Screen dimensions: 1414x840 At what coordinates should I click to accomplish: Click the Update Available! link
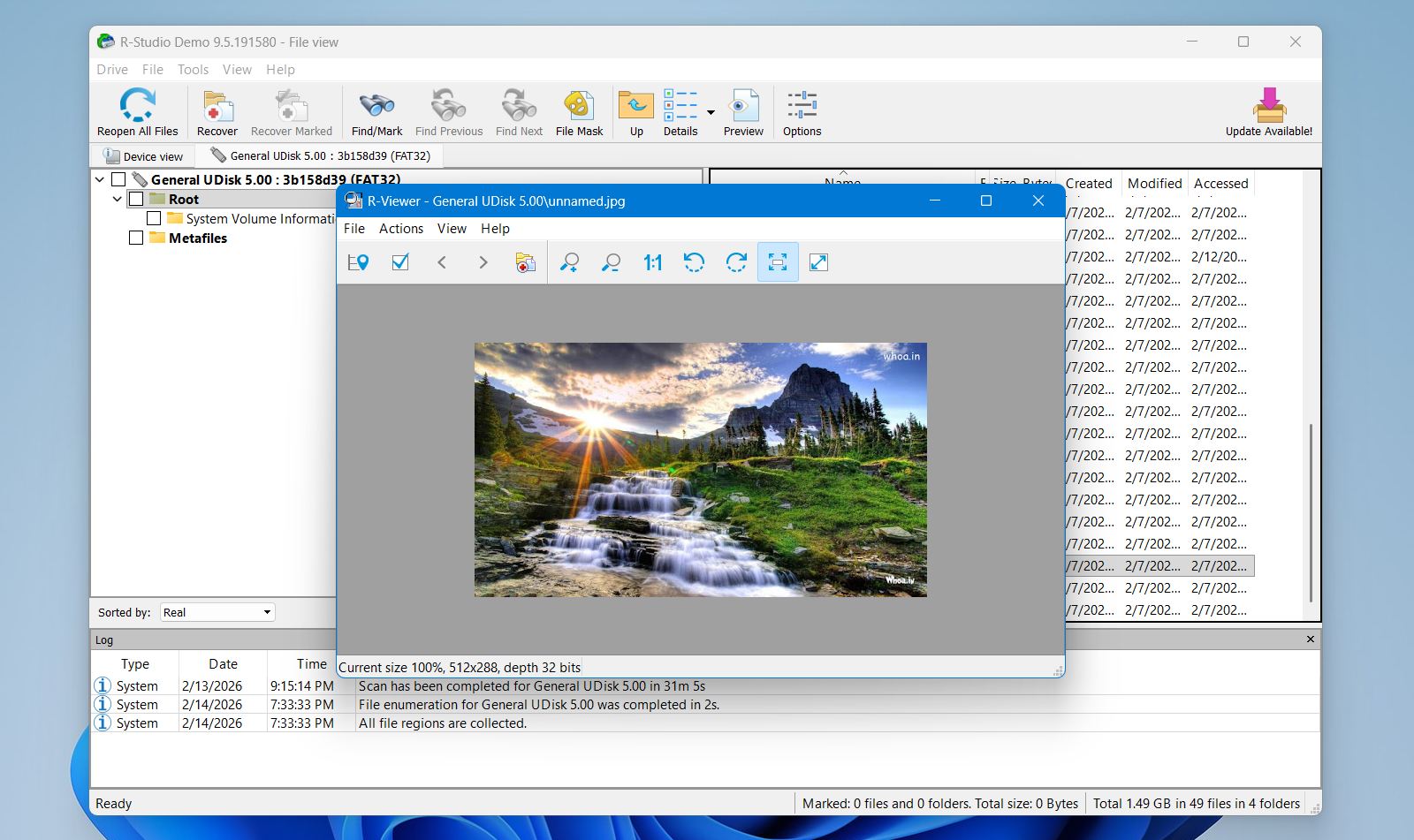click(x=1270, y=112)
